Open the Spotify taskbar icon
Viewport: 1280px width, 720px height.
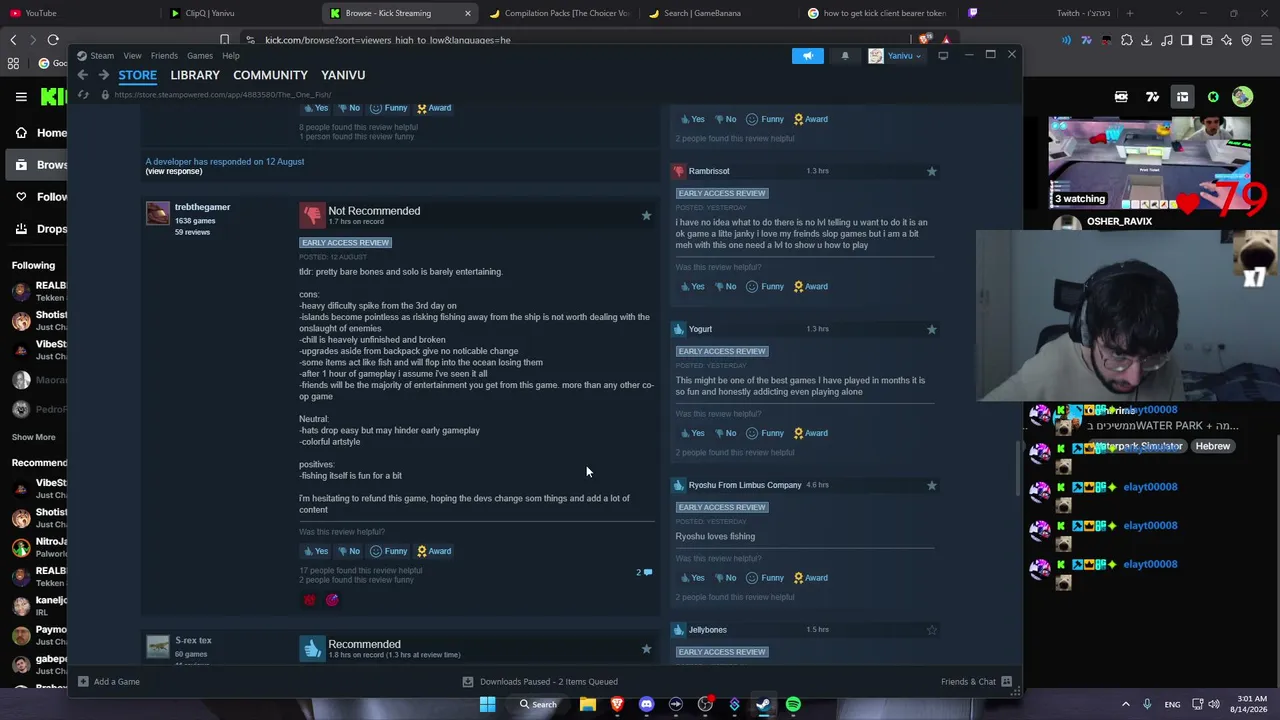point(793,704)
